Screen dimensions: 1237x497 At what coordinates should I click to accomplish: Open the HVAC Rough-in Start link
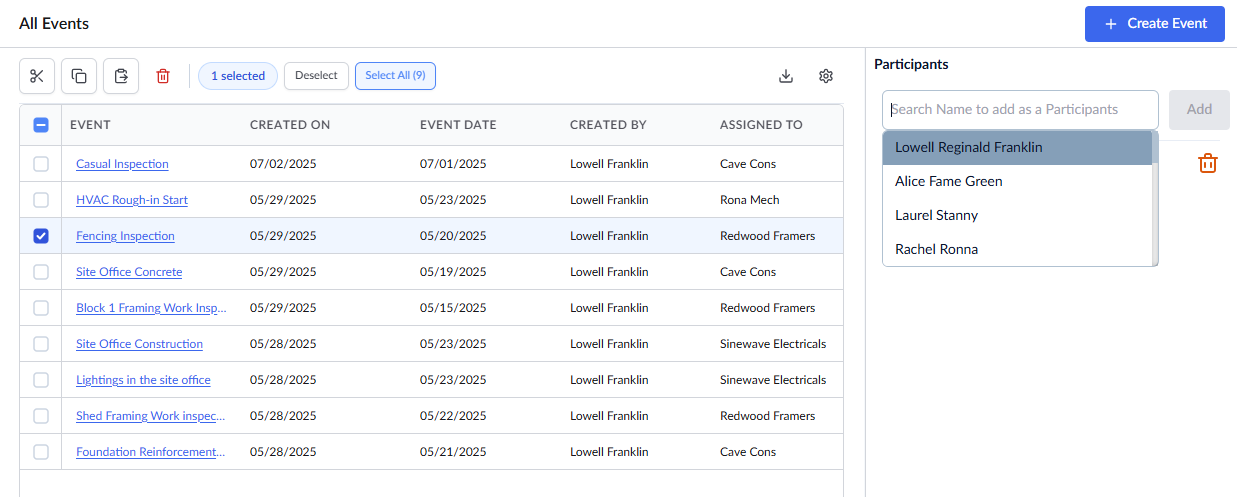132,200
